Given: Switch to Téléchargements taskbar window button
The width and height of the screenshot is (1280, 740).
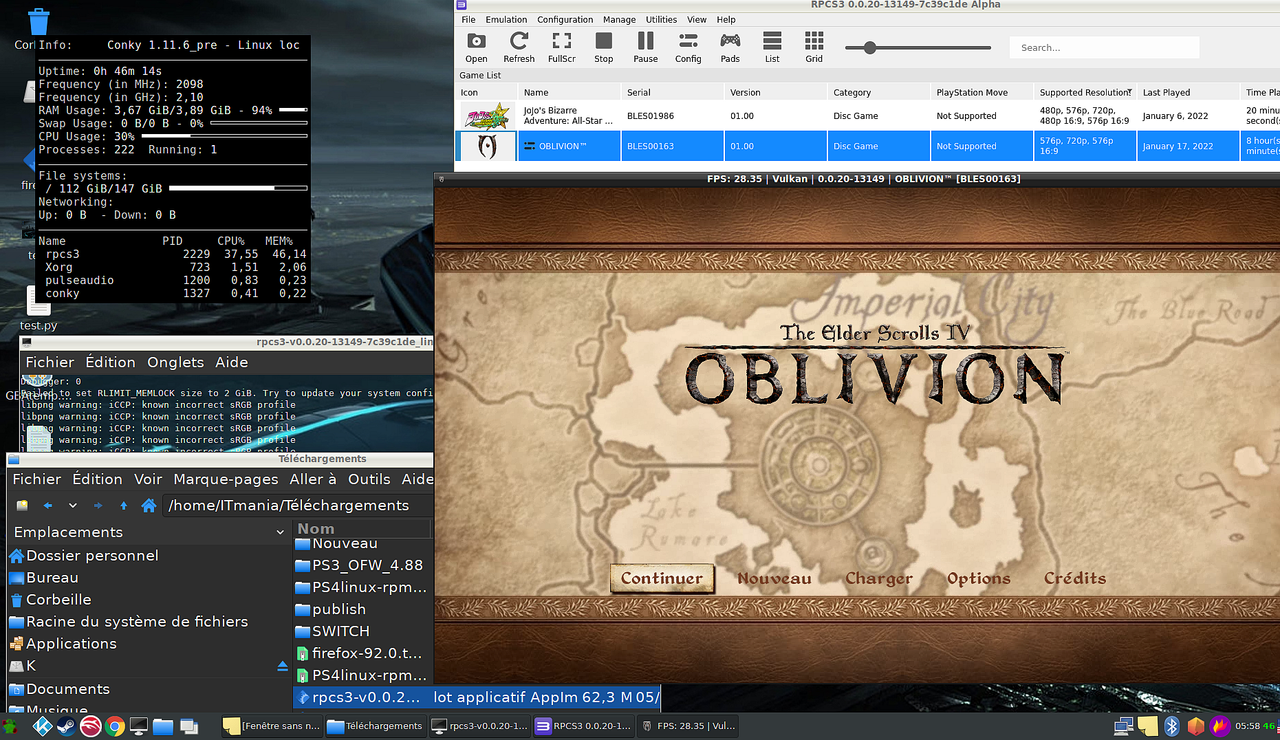Looking at the screenshot, I should tap(375, 726).
